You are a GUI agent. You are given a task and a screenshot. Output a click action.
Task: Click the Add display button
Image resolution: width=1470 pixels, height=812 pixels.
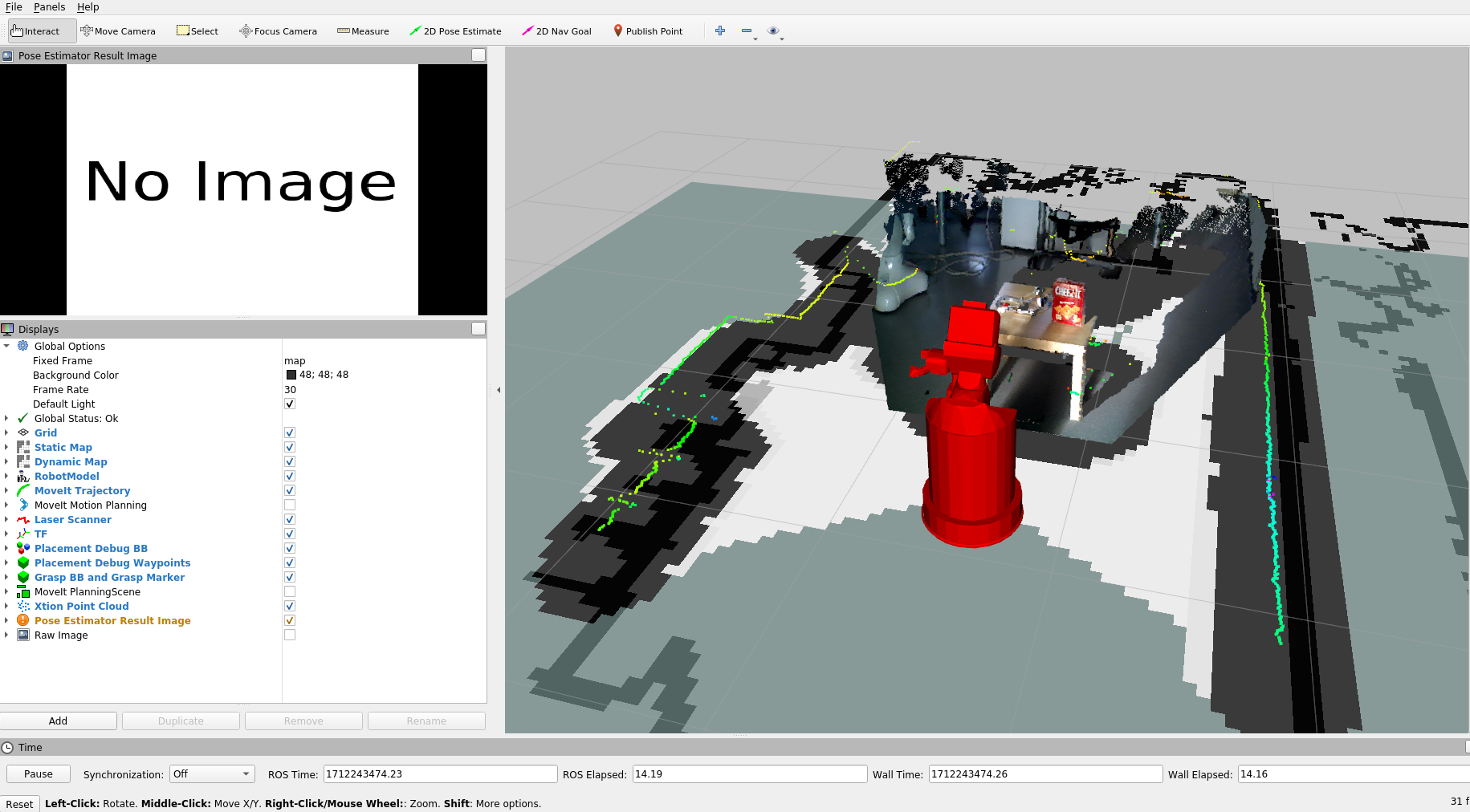(59, 721)
